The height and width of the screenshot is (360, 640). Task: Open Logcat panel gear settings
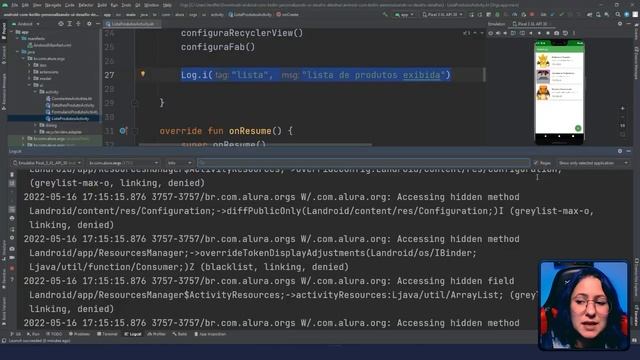[620, 151]
